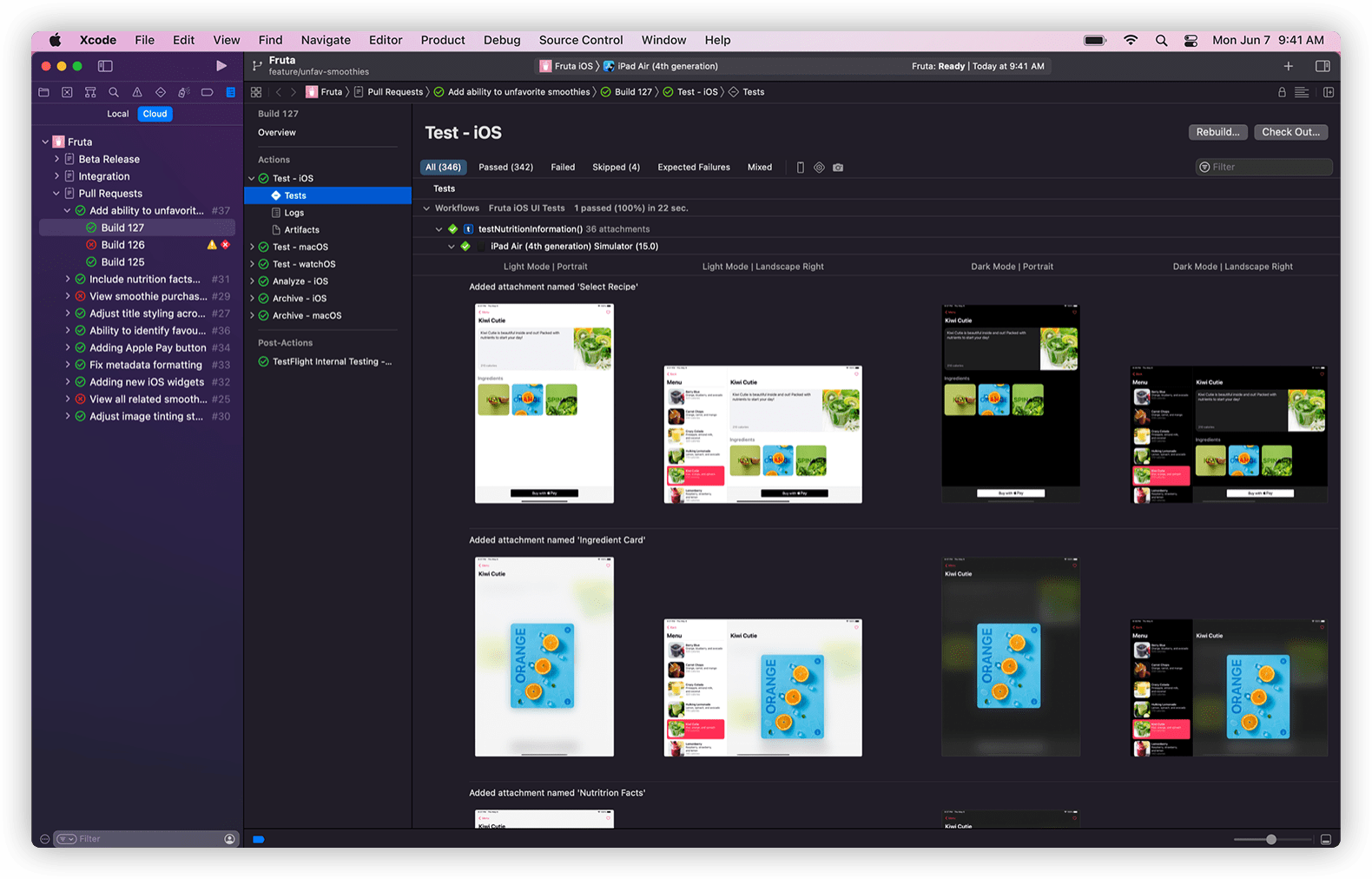Click the related items grid icon
Image resolution: width=1372 pixels, height=879 pixels.
(256, 92)
